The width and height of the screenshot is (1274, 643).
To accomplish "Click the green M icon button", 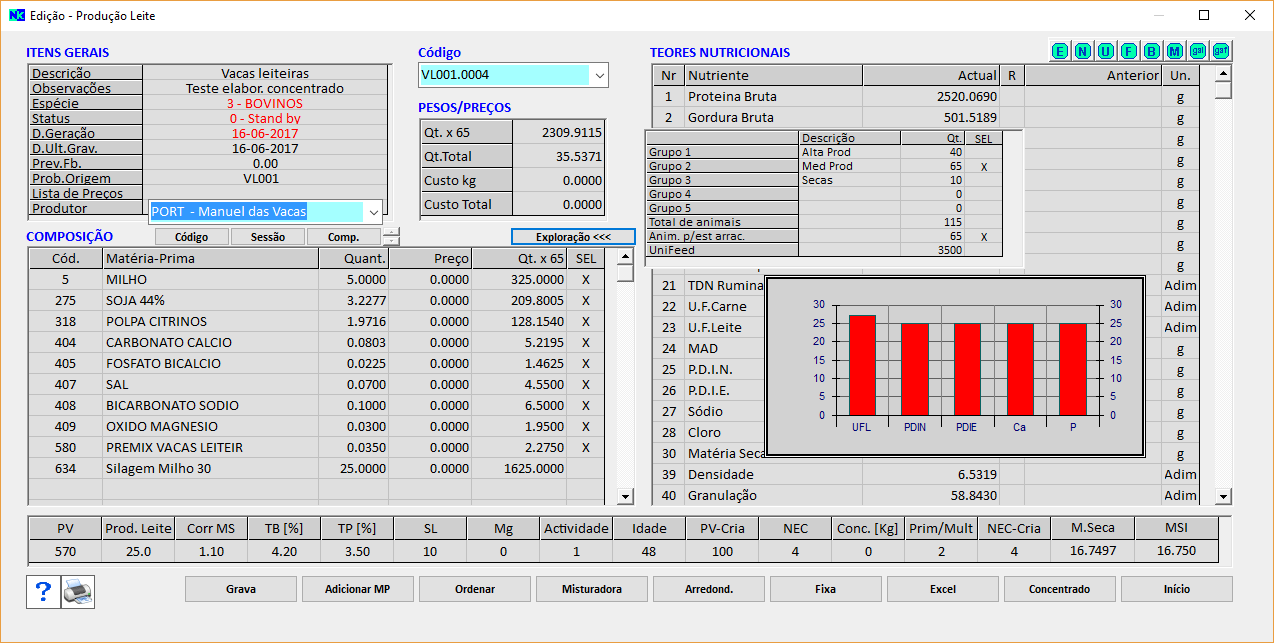I will click(1174, 51).
